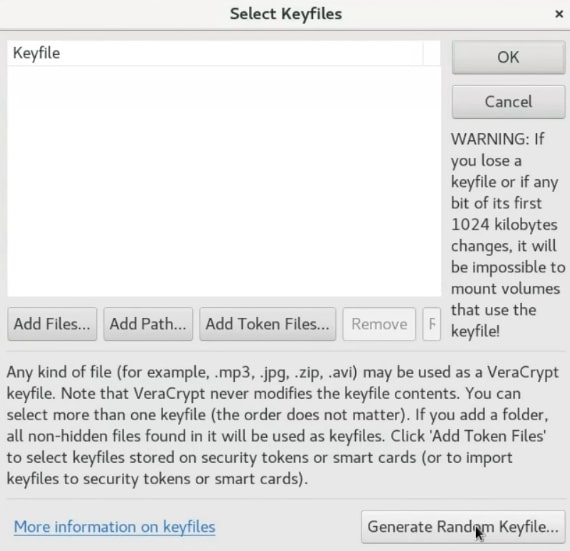
Task: Open Add Token Files... dialog
Action: (268, 324)
